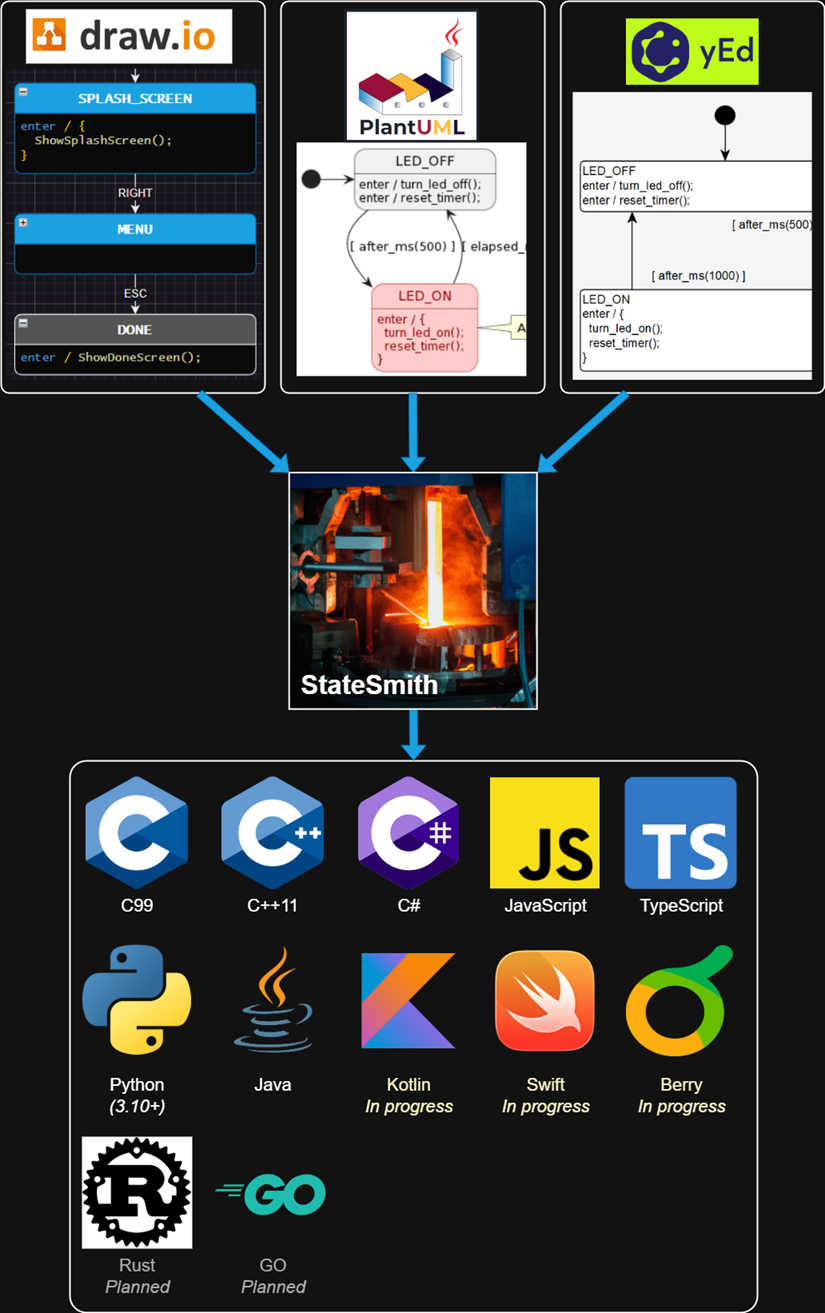Image resolution: width=825 pixels, height=1313 pixels.
Task: Select the LED_OFF box in yEd diagram
Action: (x=696, y=186)
